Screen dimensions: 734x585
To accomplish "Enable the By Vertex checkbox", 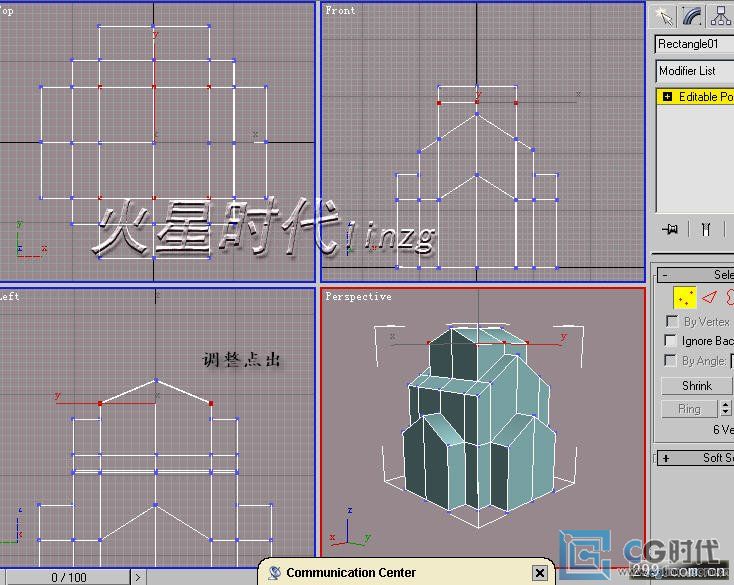I will (671, 322).
